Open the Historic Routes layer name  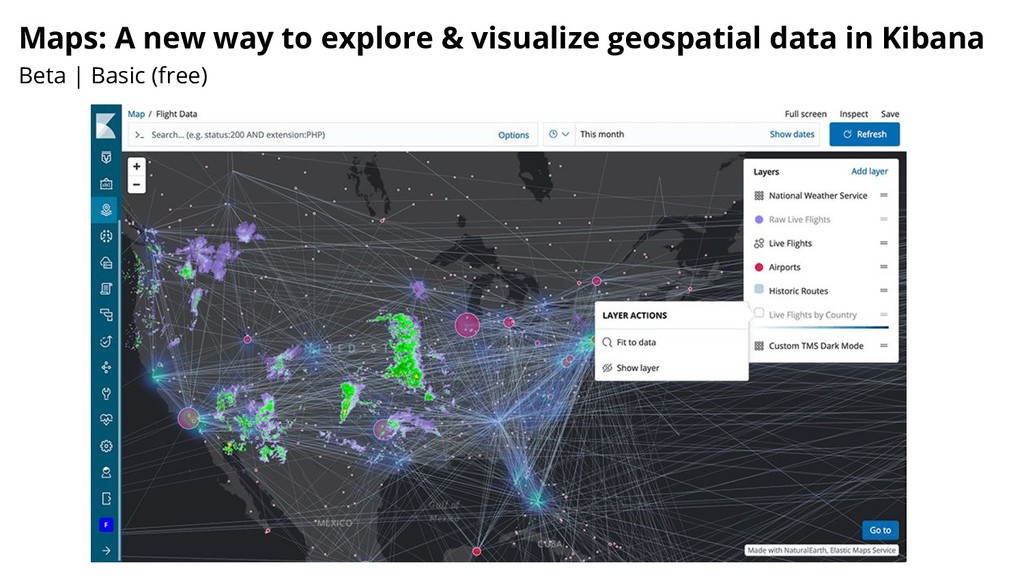pyautogui.click(x=798, y=291)
